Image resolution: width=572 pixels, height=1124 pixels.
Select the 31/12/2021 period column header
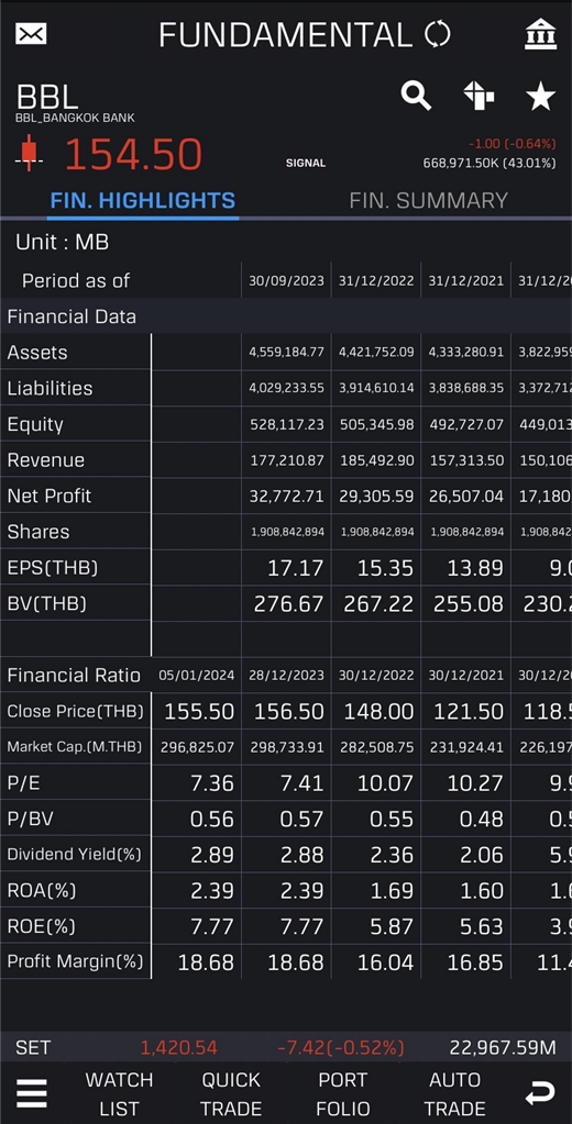tap(466, 280)
